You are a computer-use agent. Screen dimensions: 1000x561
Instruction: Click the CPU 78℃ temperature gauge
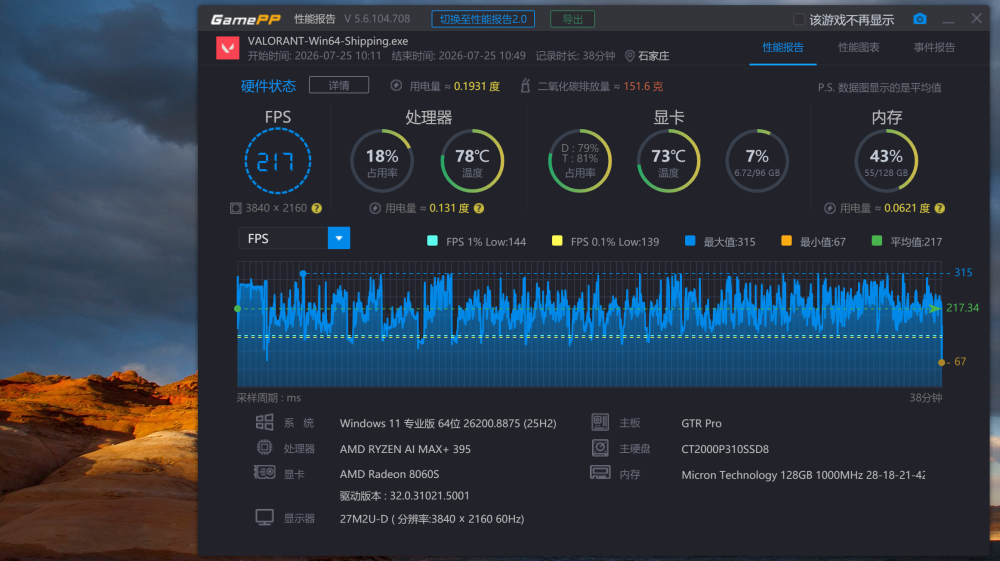[x=472, y=161]
